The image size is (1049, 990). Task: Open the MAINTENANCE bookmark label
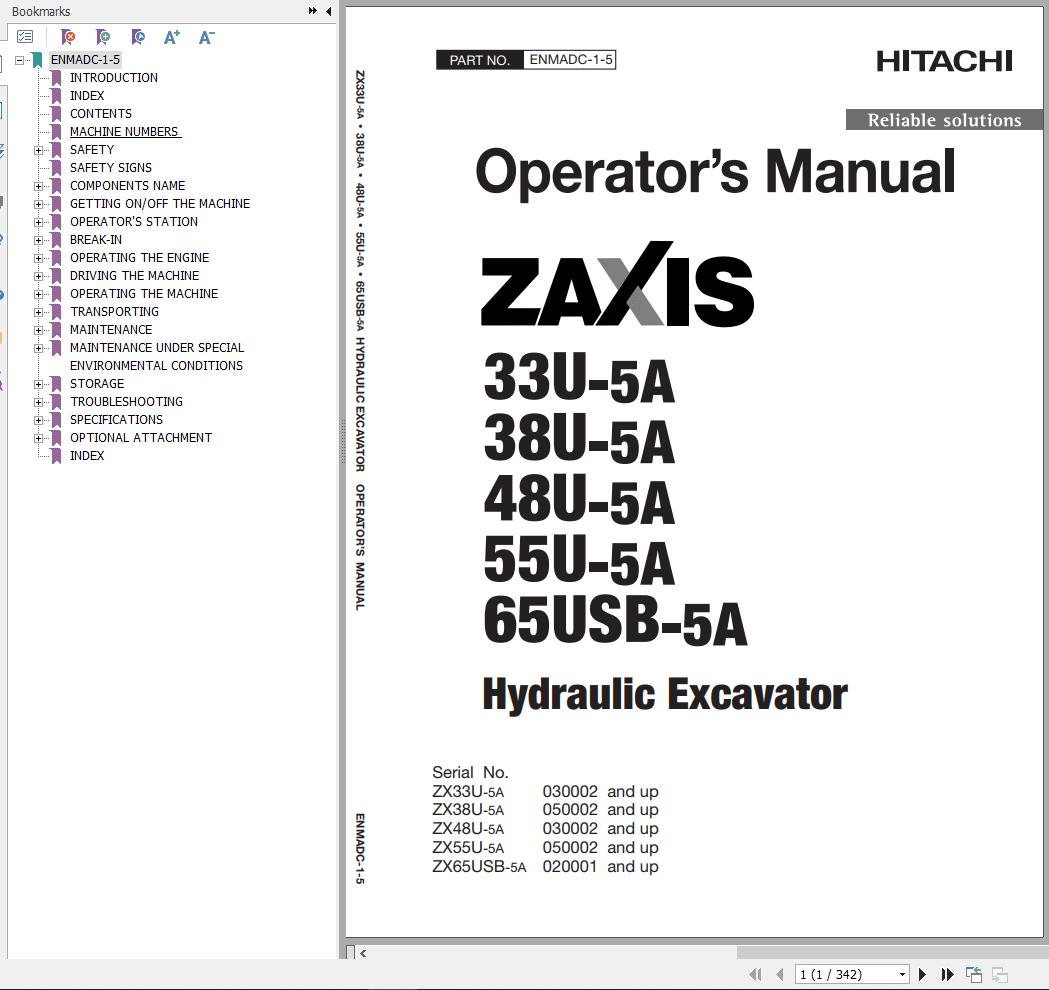111,330
